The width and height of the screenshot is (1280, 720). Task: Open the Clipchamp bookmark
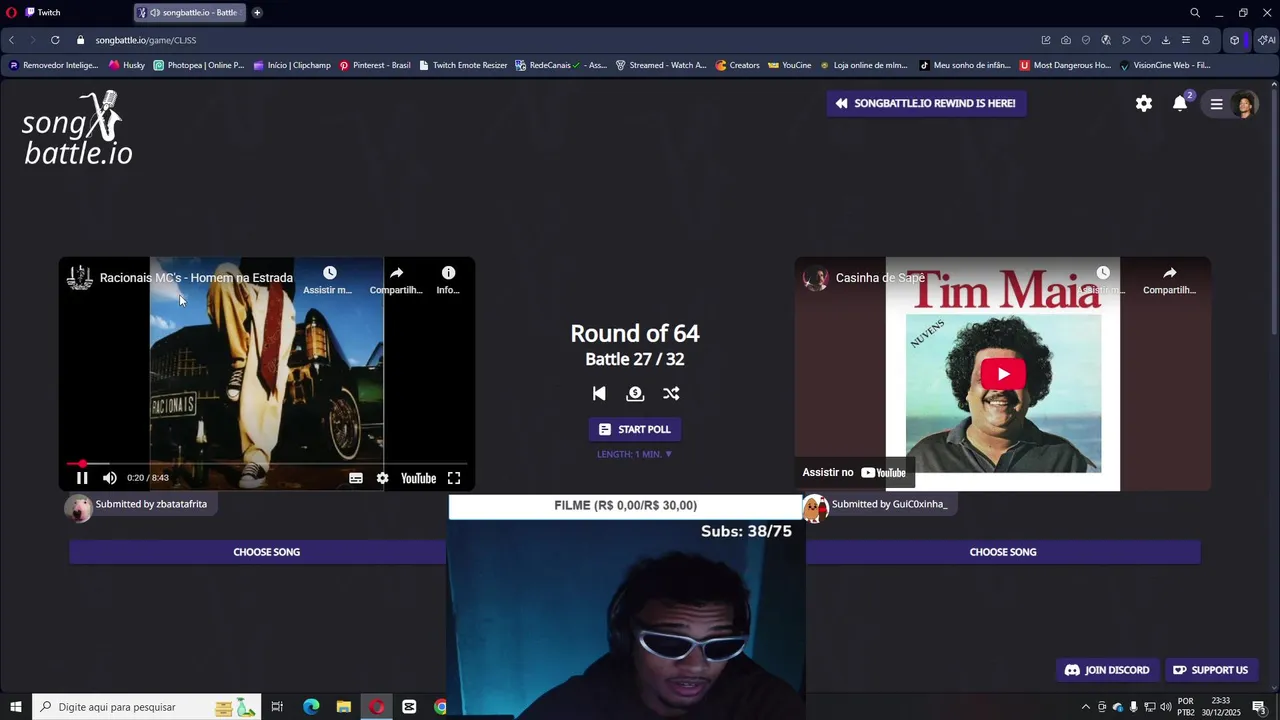point(292,65)
